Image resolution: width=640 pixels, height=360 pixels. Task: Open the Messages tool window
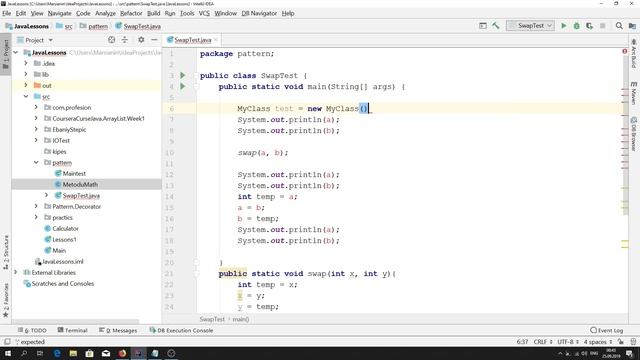coord(118,331)
